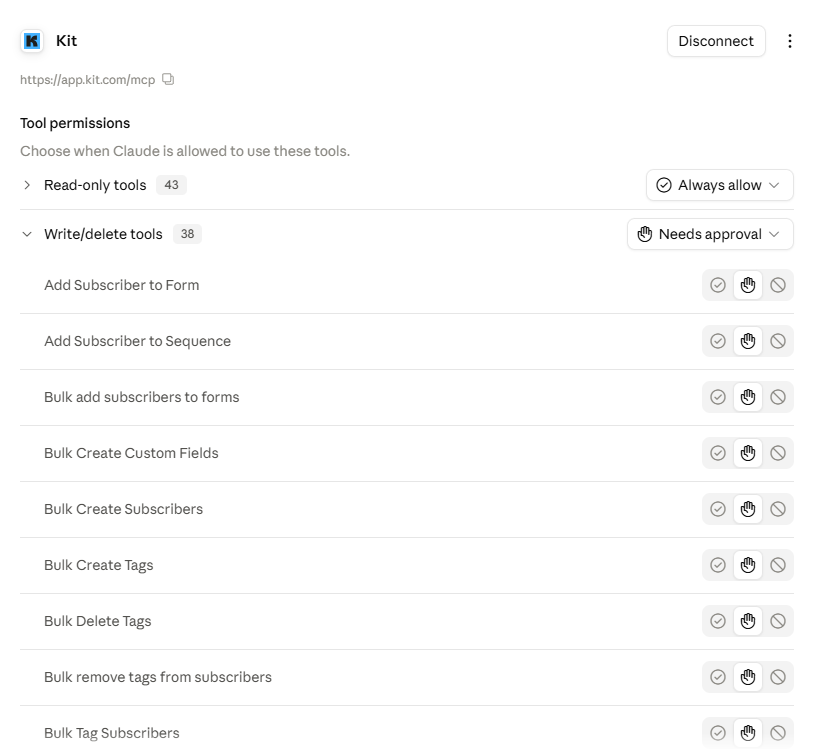Select the Bulk Create Subscribers label
This screenshot has width=813, height=750.
[x=123, y=509]
